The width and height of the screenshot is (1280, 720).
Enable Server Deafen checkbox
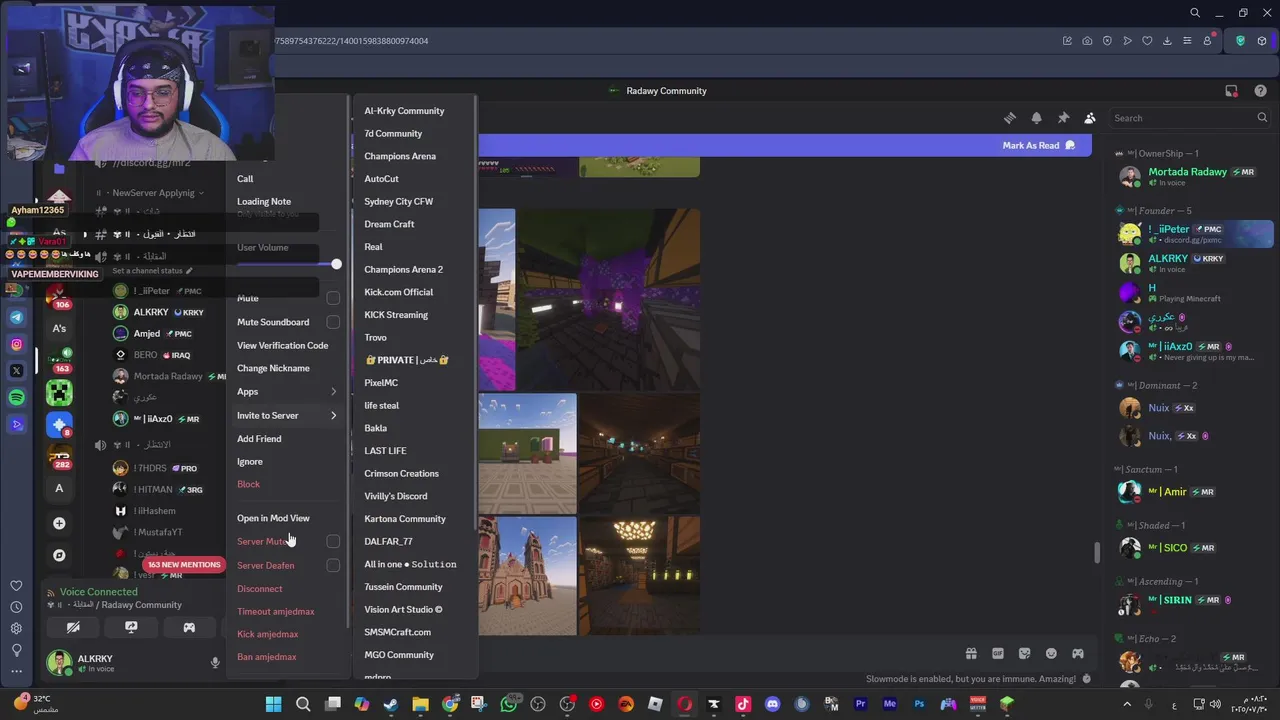[333, 565]
